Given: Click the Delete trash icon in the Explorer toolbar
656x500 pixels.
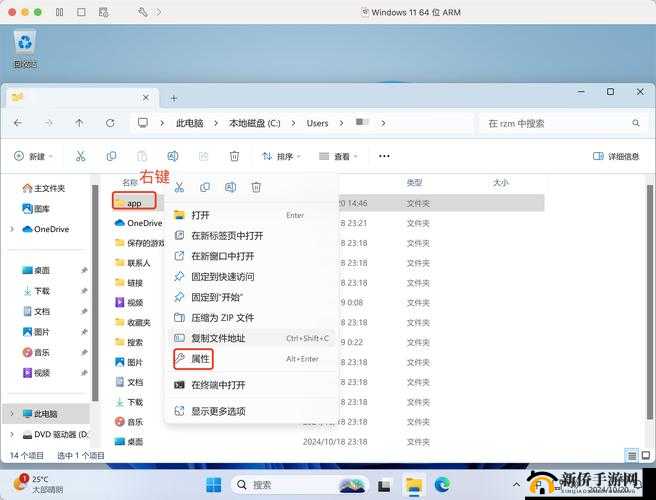Looking at the screenshot, I should tap(234, 156).
